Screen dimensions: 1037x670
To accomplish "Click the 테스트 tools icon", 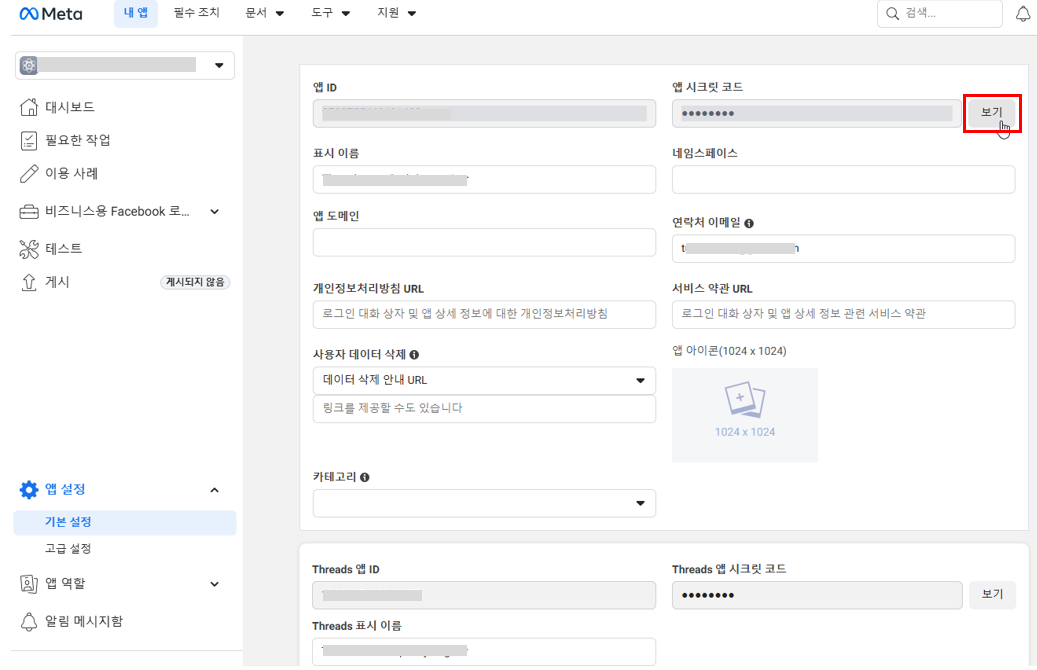I will 28,249.
